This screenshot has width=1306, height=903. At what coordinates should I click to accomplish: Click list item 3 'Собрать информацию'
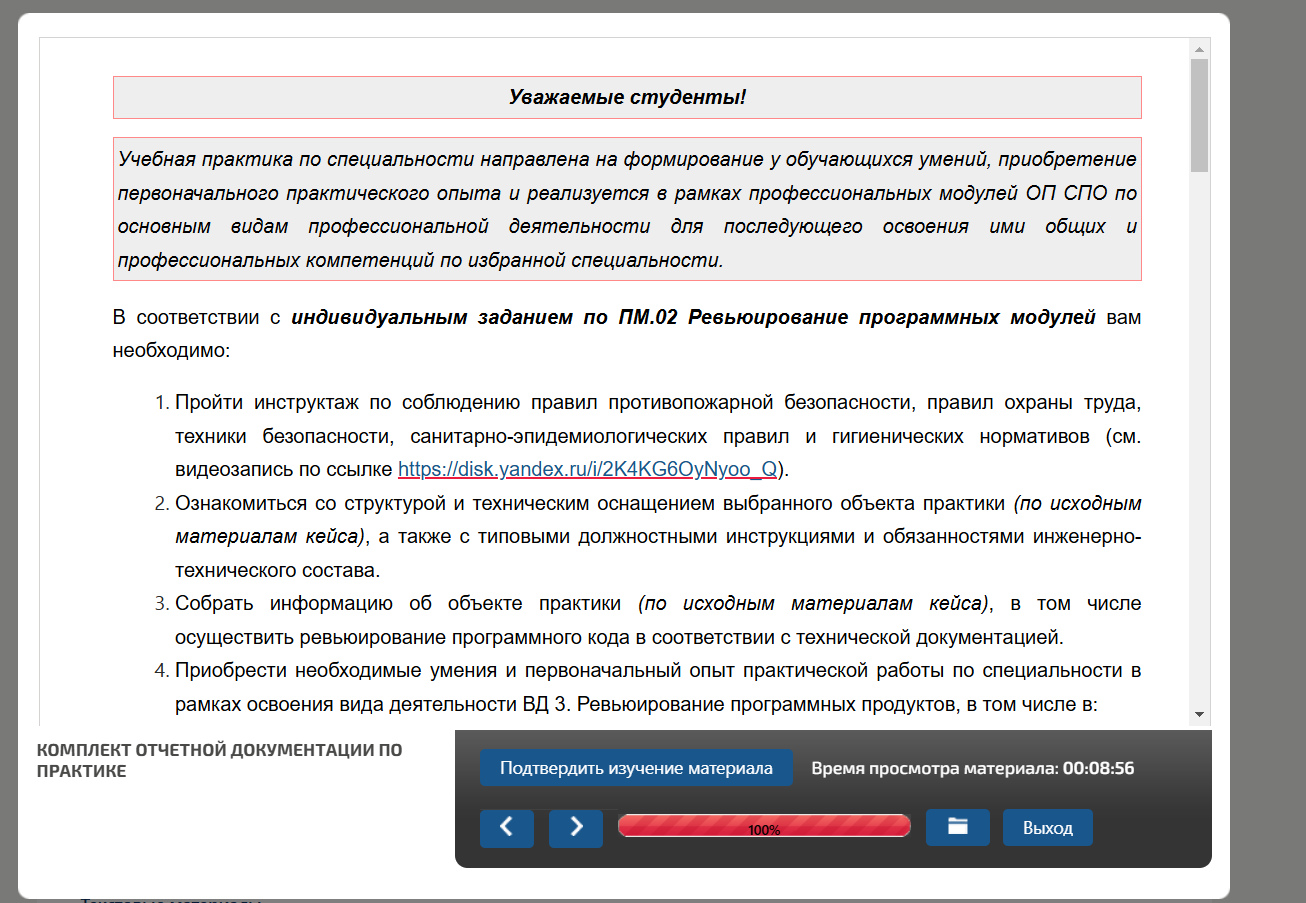tap(657, 620)
